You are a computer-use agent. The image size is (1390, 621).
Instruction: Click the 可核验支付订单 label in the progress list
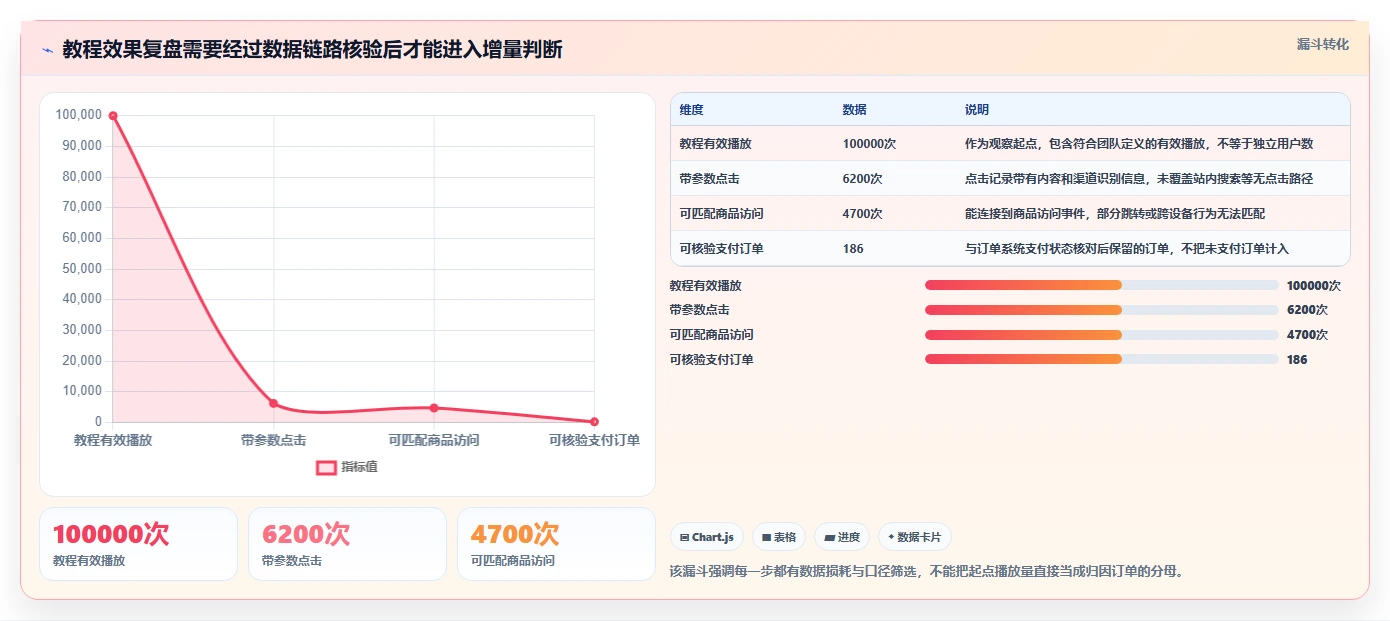coord(712,360)
